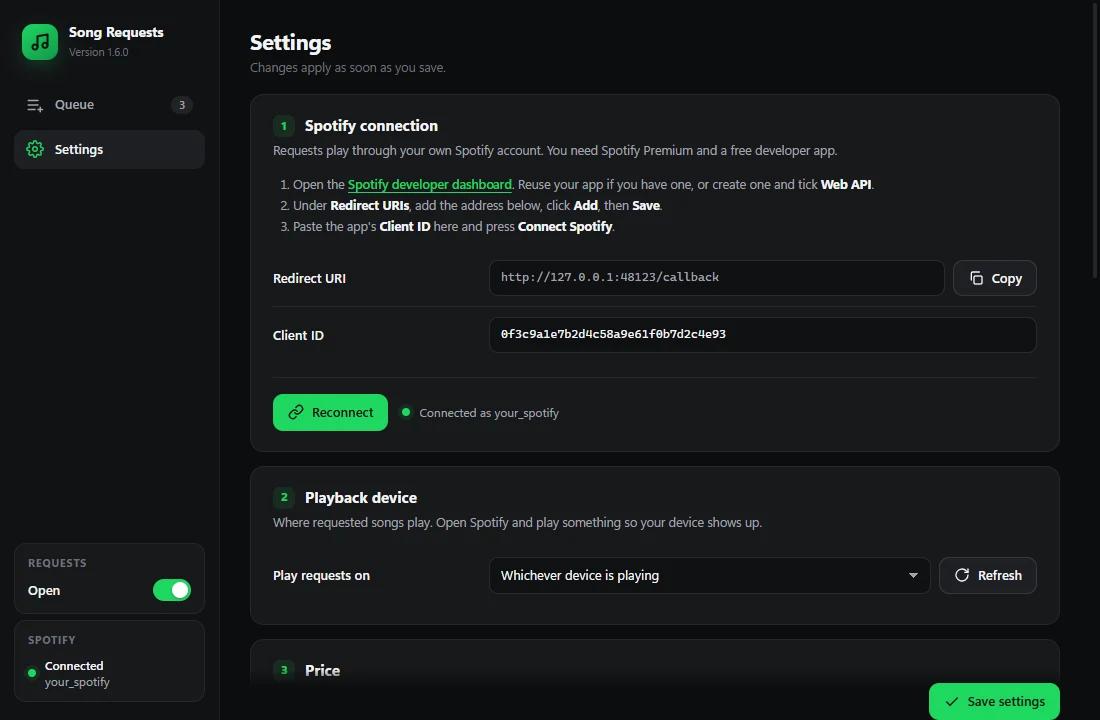Click the REQUESTS card header
Viewport: 1100px width, 720px height.
pos(58,563)
